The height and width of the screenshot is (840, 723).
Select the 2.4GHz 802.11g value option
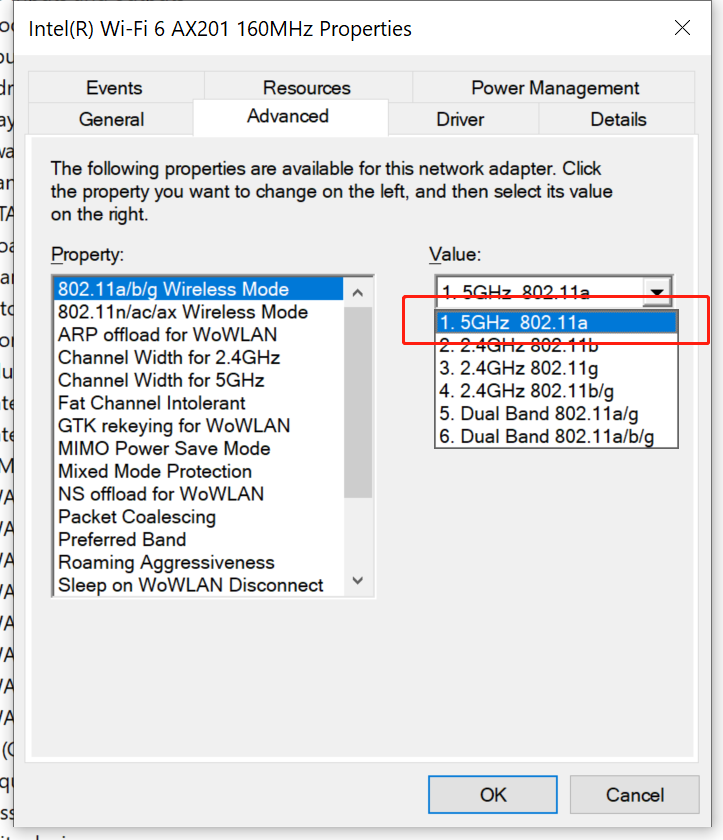(x=556, y=369)
